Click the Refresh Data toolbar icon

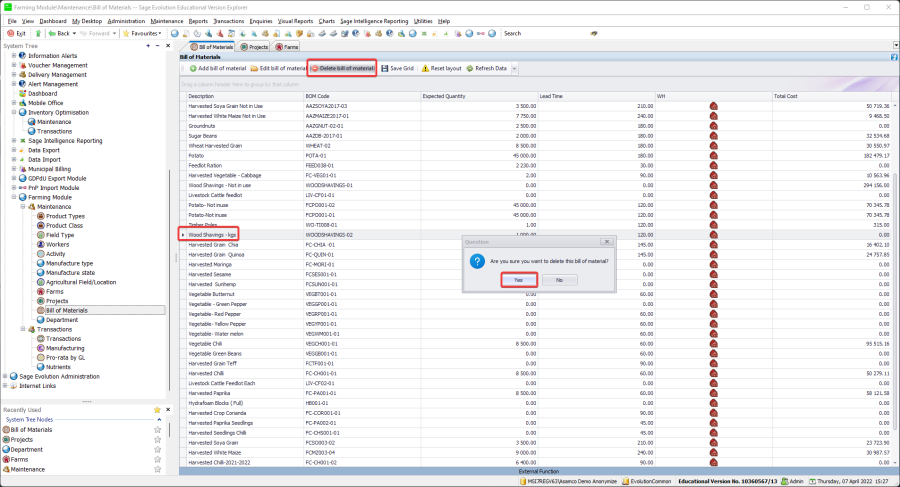[469, 68]
